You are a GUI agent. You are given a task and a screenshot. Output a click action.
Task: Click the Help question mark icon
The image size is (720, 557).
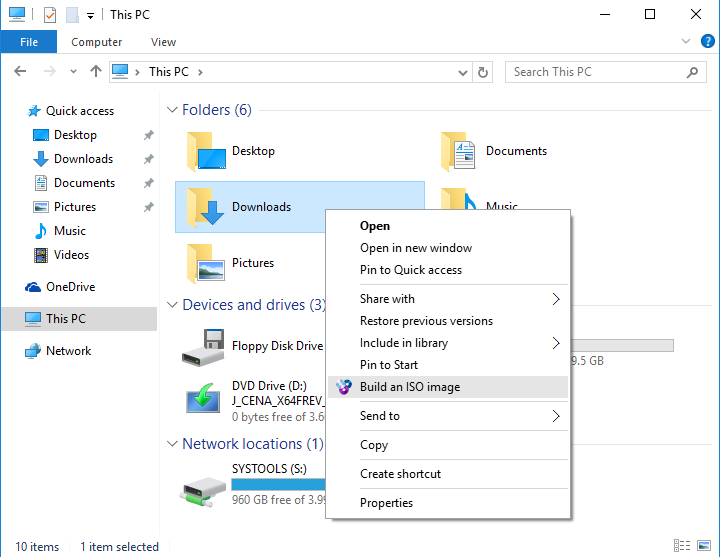coord(708,42)
